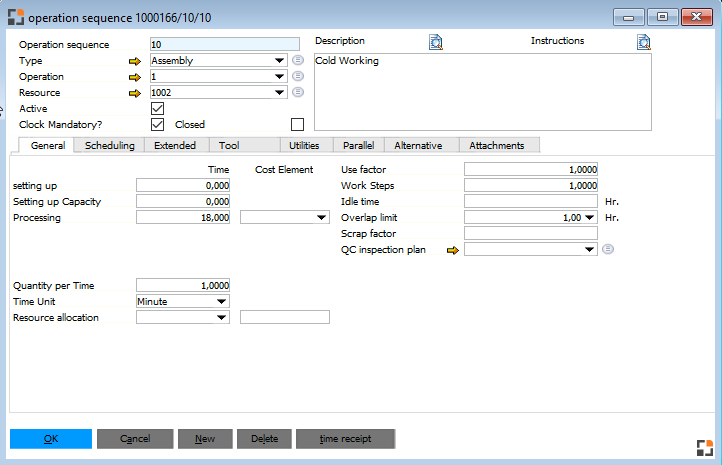Enable the Closed checkbox
This screenshot has width=722, height=465.
point(296,125)
